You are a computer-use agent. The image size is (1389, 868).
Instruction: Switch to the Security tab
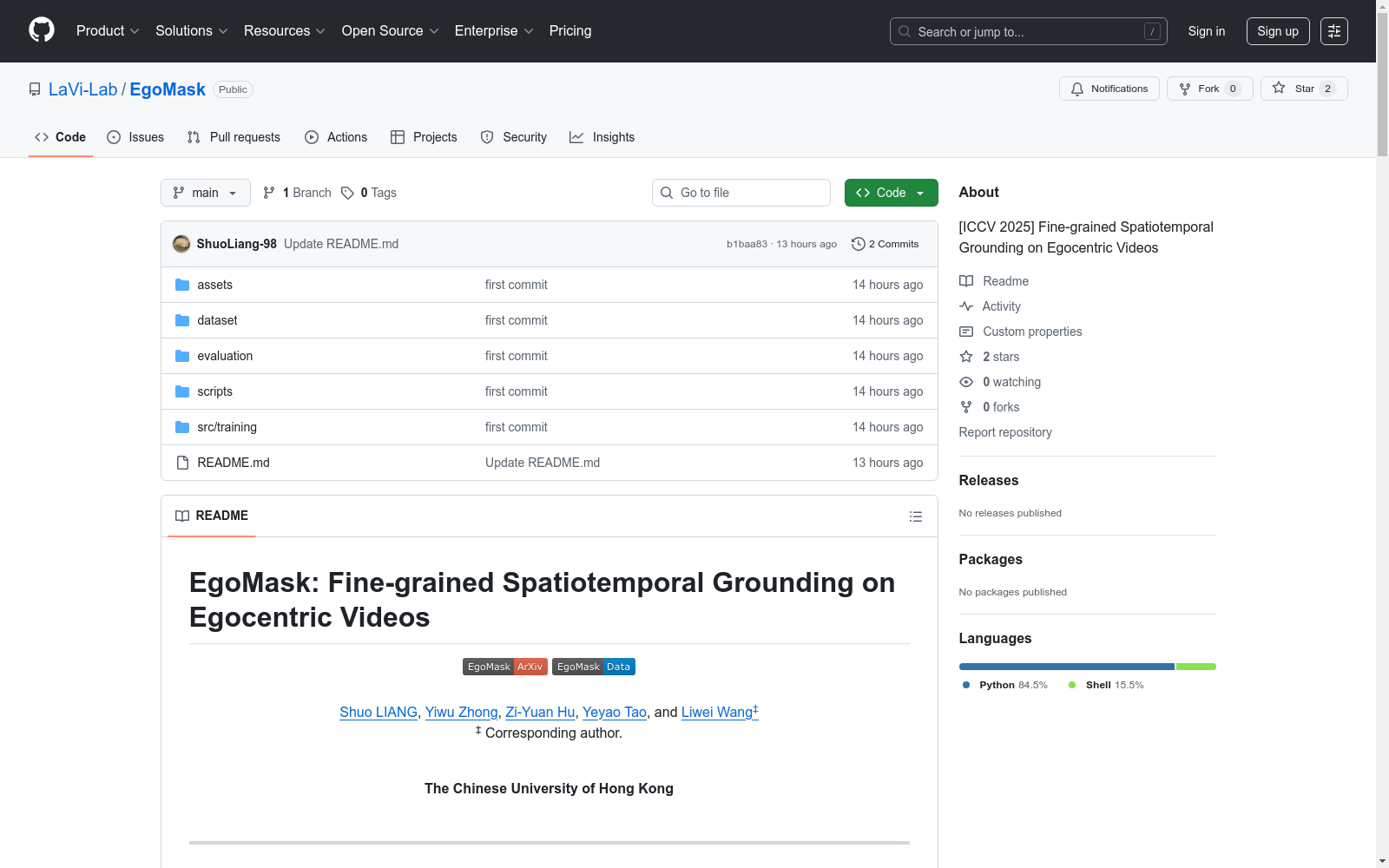coord(514,137)
